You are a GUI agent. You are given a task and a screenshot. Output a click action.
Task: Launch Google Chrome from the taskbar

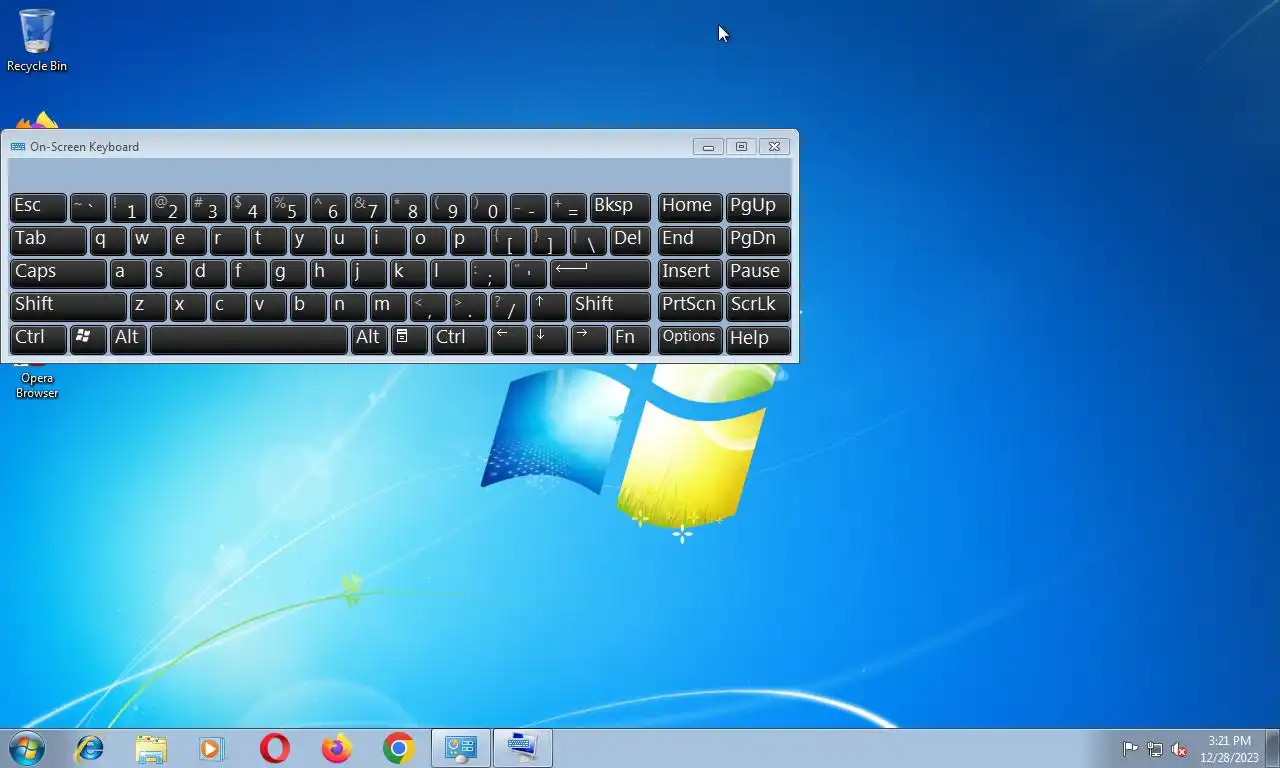click(398, 748)
